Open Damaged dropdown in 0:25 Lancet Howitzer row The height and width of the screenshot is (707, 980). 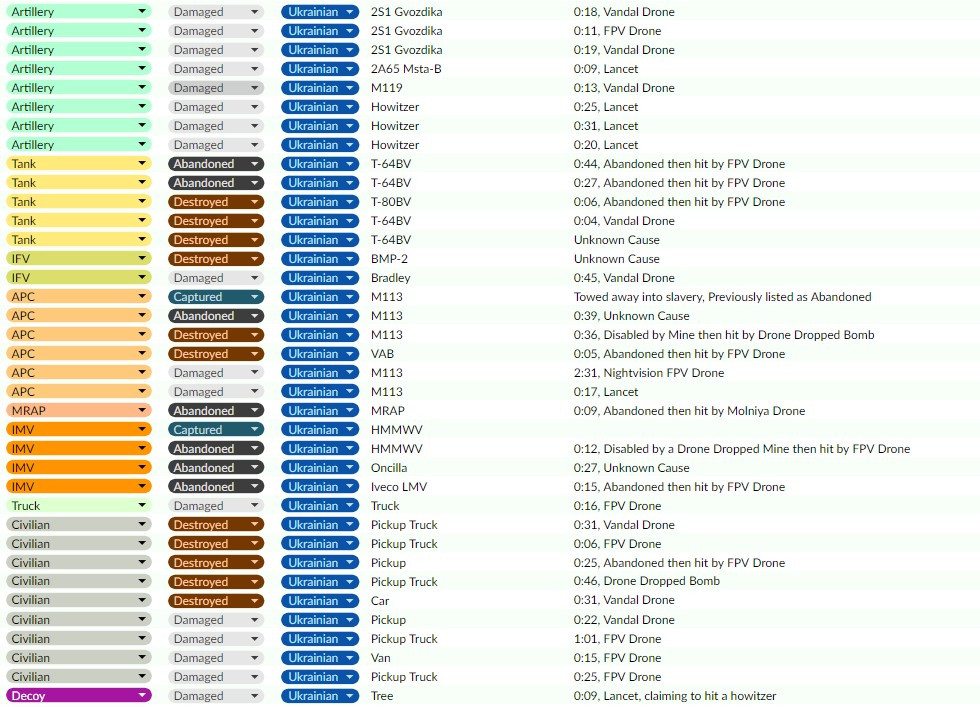click(x=216, y=107)
